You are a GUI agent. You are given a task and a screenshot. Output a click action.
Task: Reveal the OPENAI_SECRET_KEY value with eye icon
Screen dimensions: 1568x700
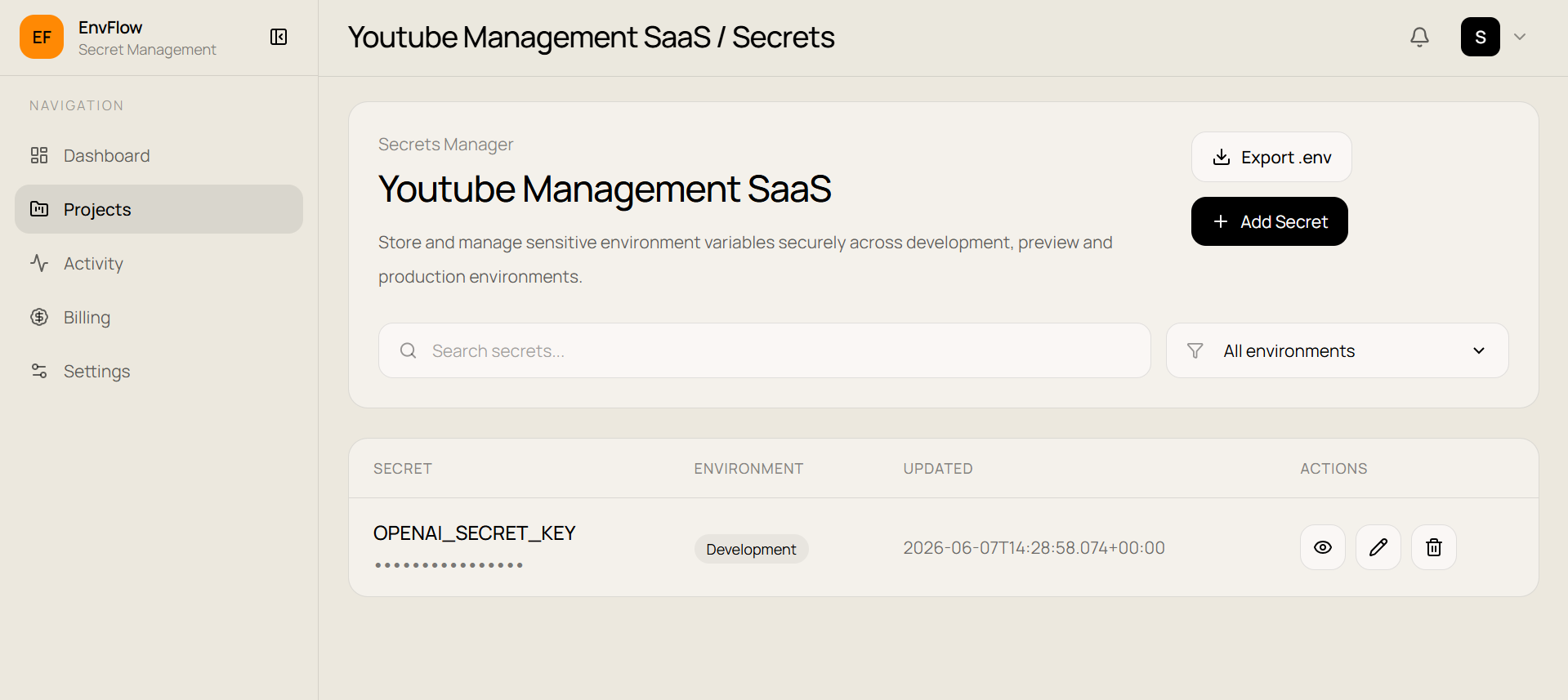(x=1322, y=547)
